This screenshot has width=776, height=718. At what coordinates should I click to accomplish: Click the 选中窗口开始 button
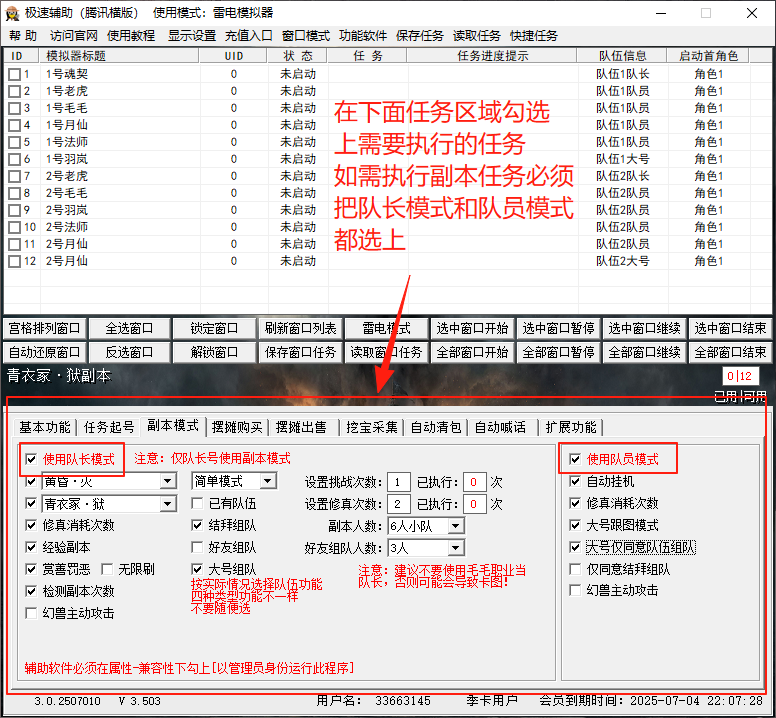point(472,329)
